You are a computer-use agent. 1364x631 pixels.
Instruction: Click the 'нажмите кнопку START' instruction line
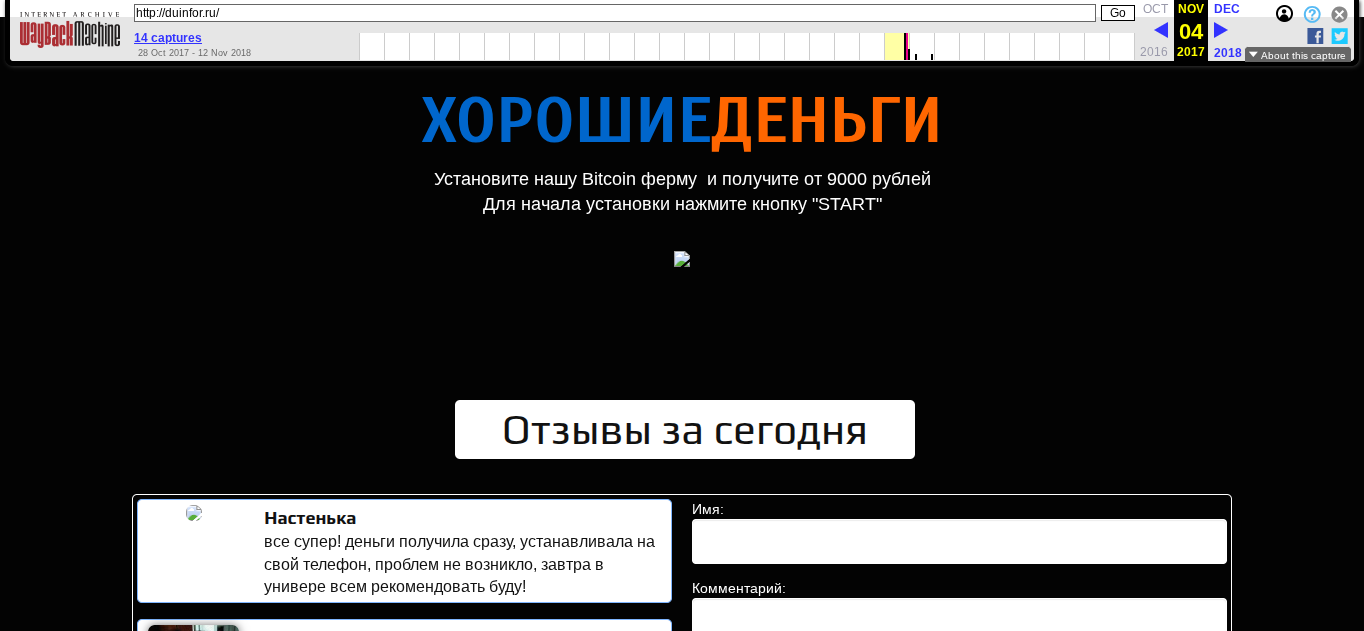pyautogui.click(x=682, y=204)
